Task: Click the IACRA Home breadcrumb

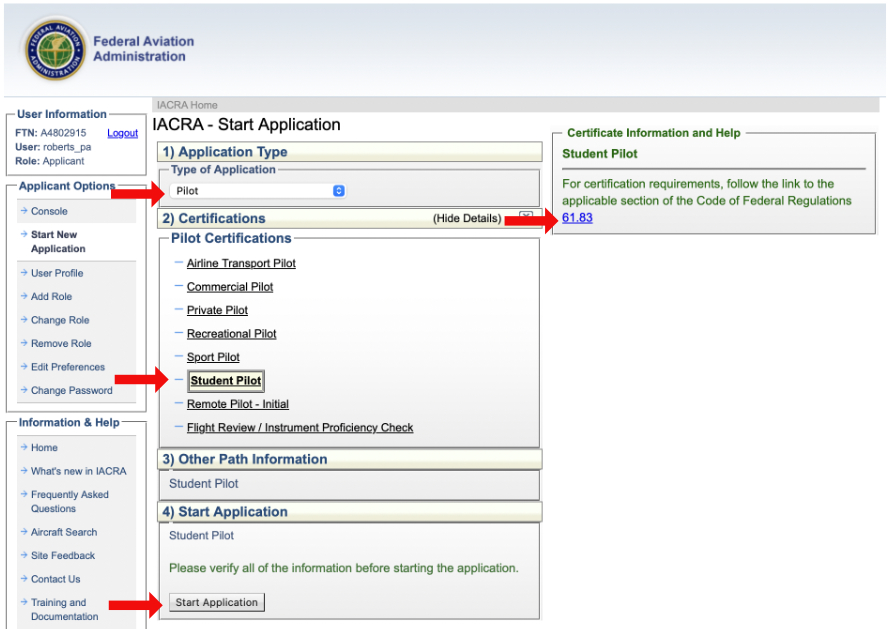Action: point(187,105)
